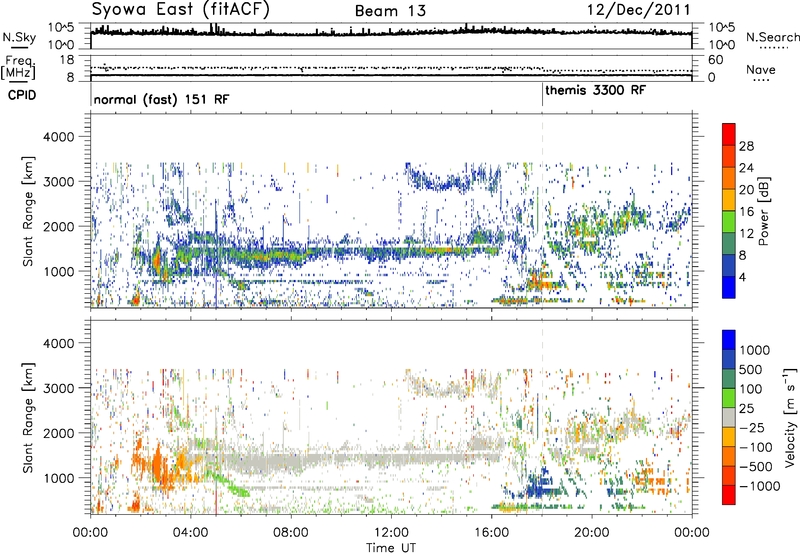Click the solid frequency line in the Freq panel
This screenshot has width=800, height=554.
pos(391,75)
